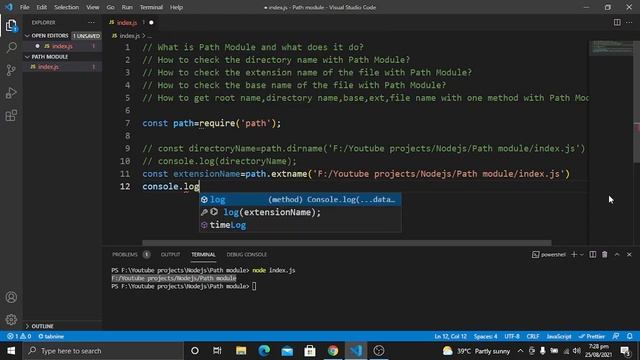640x360 pixels.
Task: Select index.js under Open Editors
Action: coord(62,46)
